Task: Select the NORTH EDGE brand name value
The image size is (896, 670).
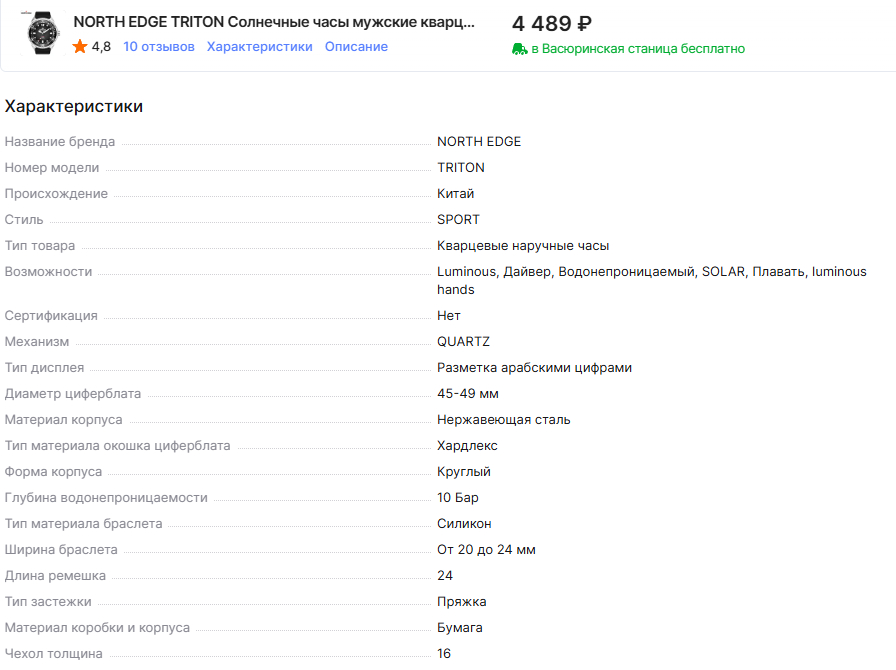Action: tap(479, 142)
